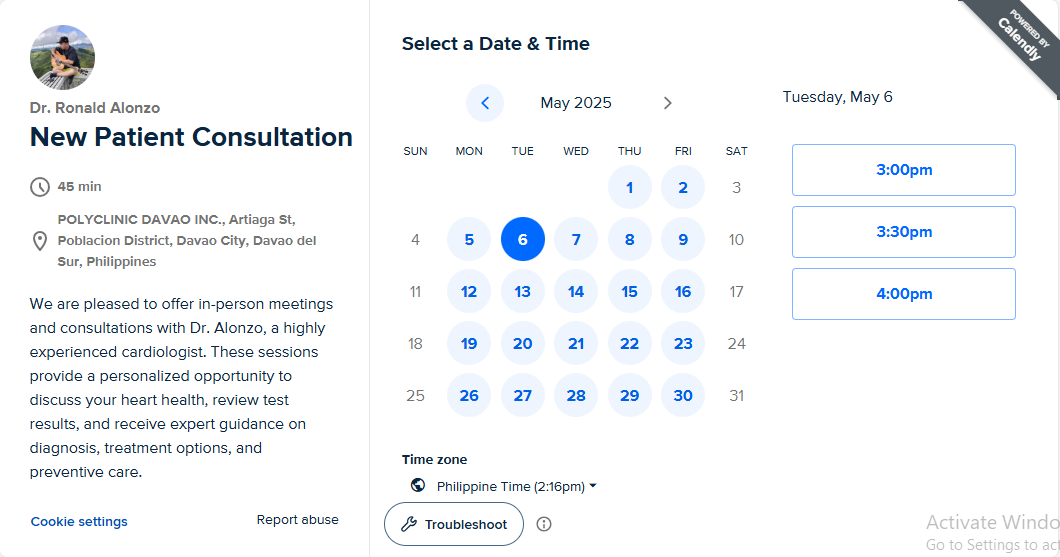Select the 3:30pm time slot
The height and width of the screenshot is (557, 1060).
click(x=903, y=232)
